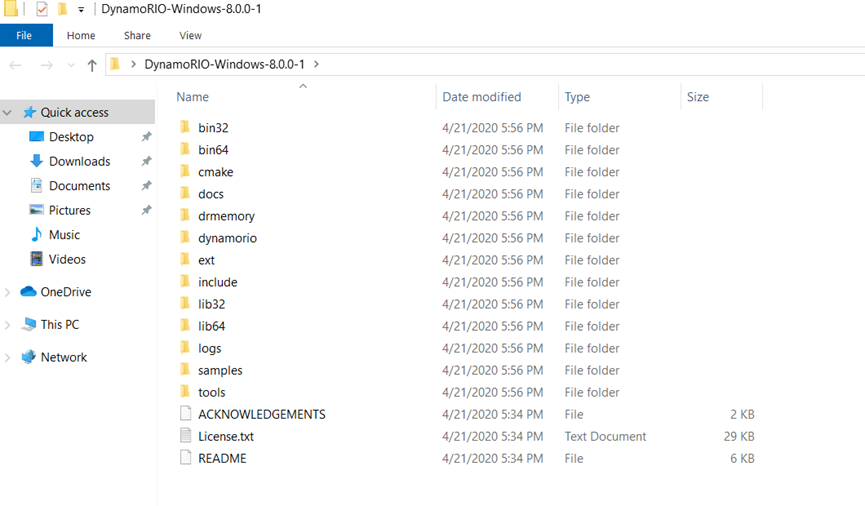Click the 29 KB size cell of License.txt
This screenshot has width=865, height=506.
coord(739,437)
